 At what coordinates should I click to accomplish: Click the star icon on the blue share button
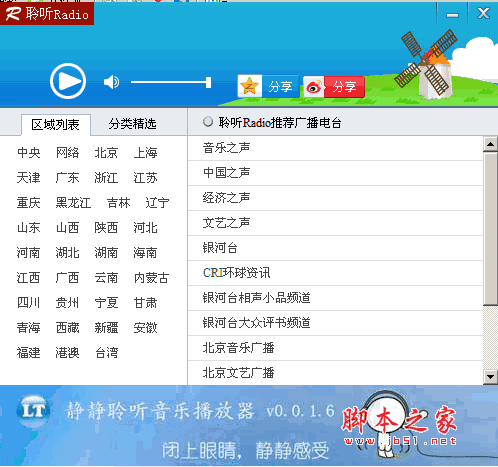point(249,86)
